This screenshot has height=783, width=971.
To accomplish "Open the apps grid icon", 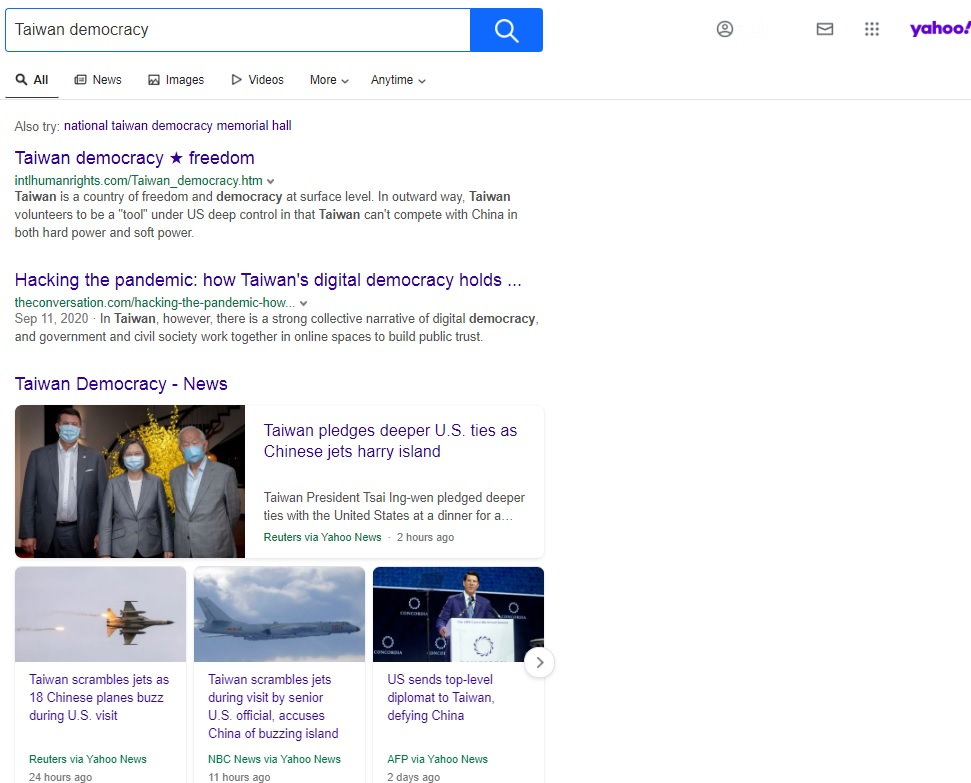I will (x=872, y=30).
